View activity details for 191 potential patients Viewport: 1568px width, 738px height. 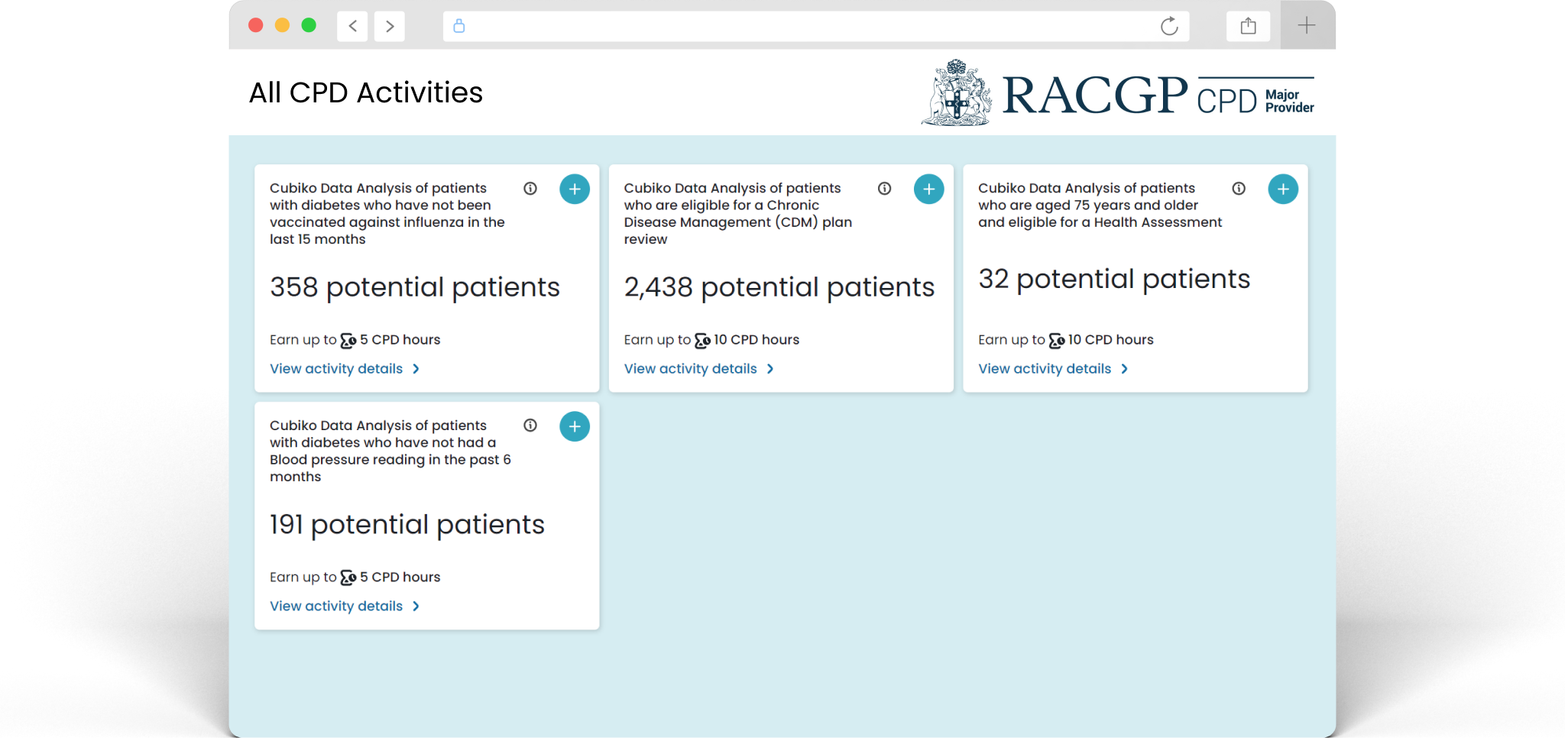(345, 607)
